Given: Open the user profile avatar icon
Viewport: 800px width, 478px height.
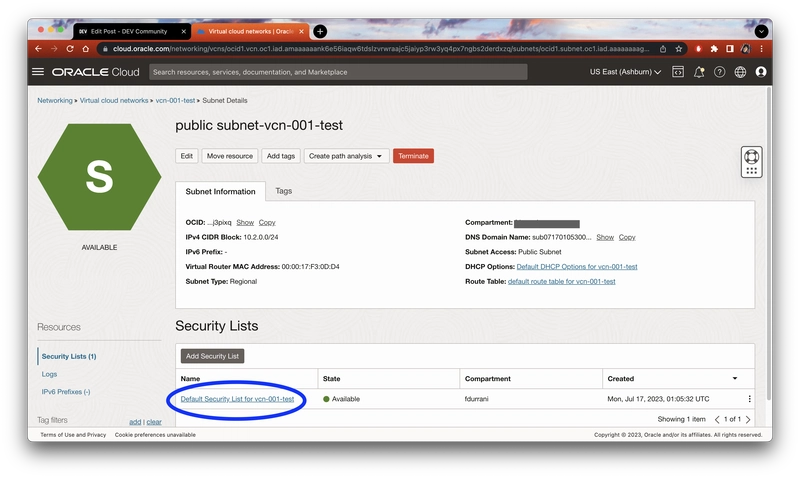Looking at the screenshot, I should tap(761, 72).
